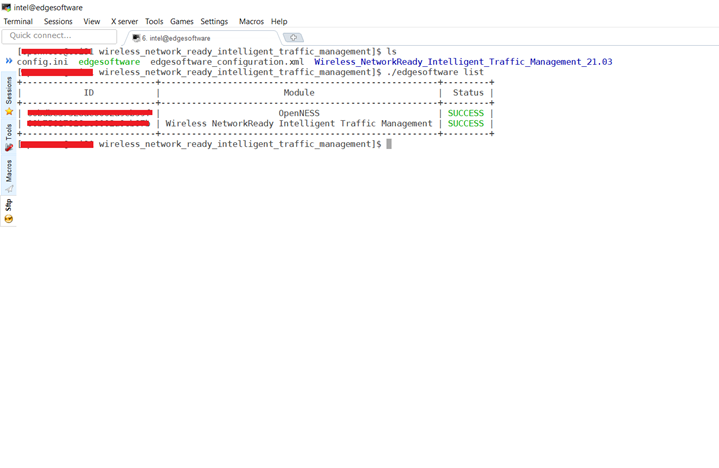Open the View menu

92,22
